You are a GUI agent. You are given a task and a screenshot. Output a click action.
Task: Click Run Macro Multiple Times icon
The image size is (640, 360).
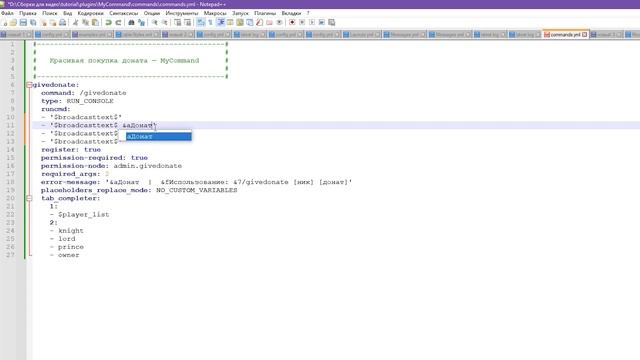tap(322, 22)
